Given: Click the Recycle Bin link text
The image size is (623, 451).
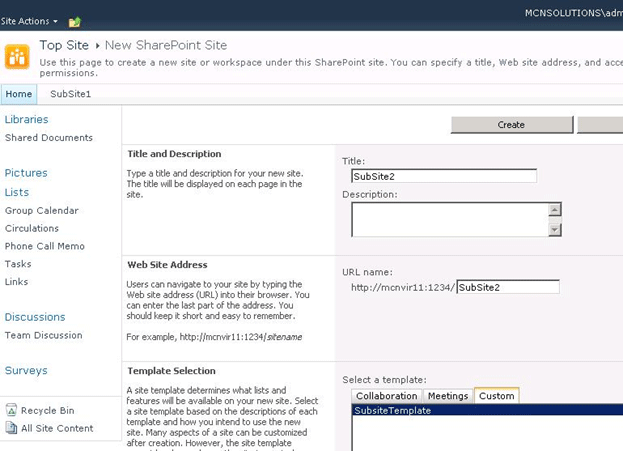Looking at the screenshot, I should coord(48,410).
